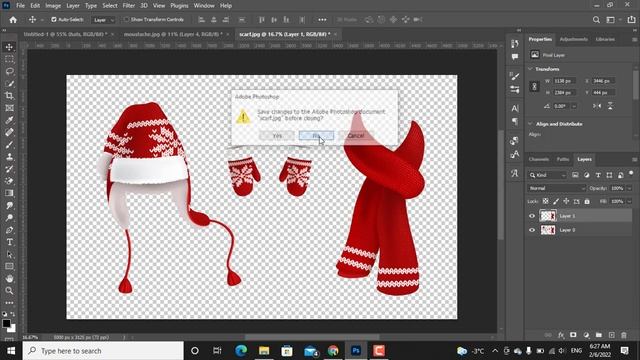640x360 pixels.
Task: Add layer style with fx icon
Action: point(561,335)
